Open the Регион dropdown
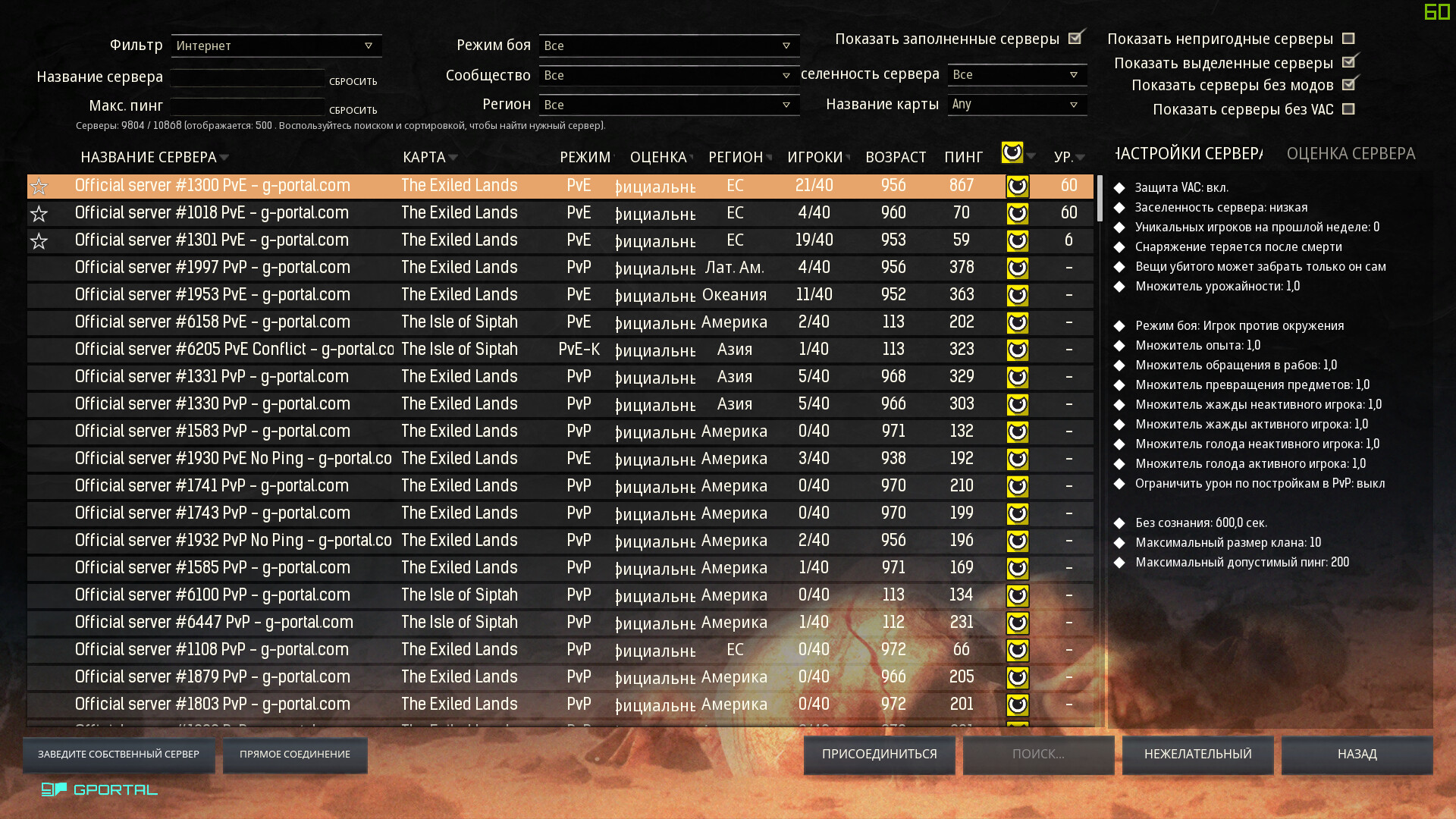The image size is (1456, 819). click(669, 105)
